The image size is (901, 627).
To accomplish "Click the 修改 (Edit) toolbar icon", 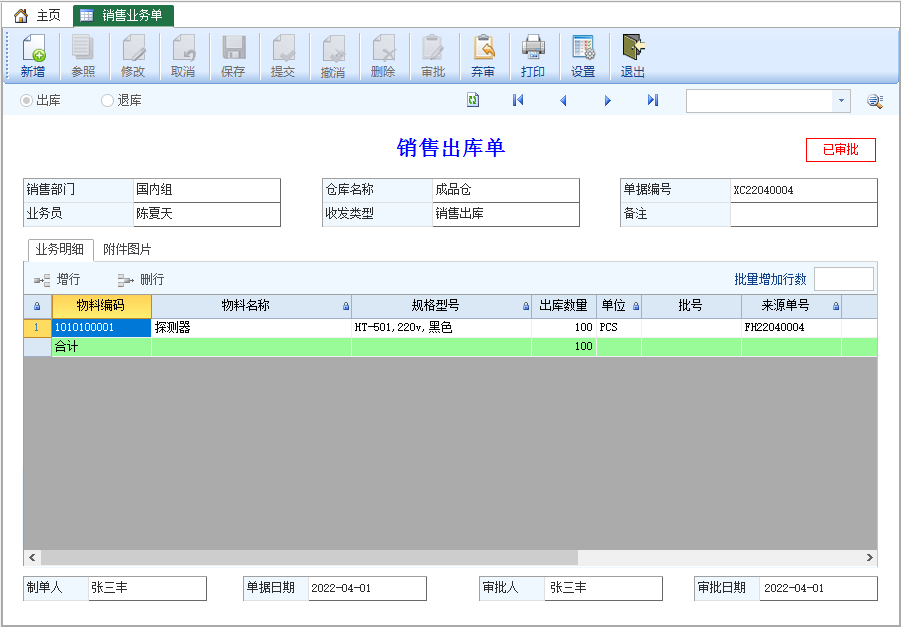I will click(133, 48).
